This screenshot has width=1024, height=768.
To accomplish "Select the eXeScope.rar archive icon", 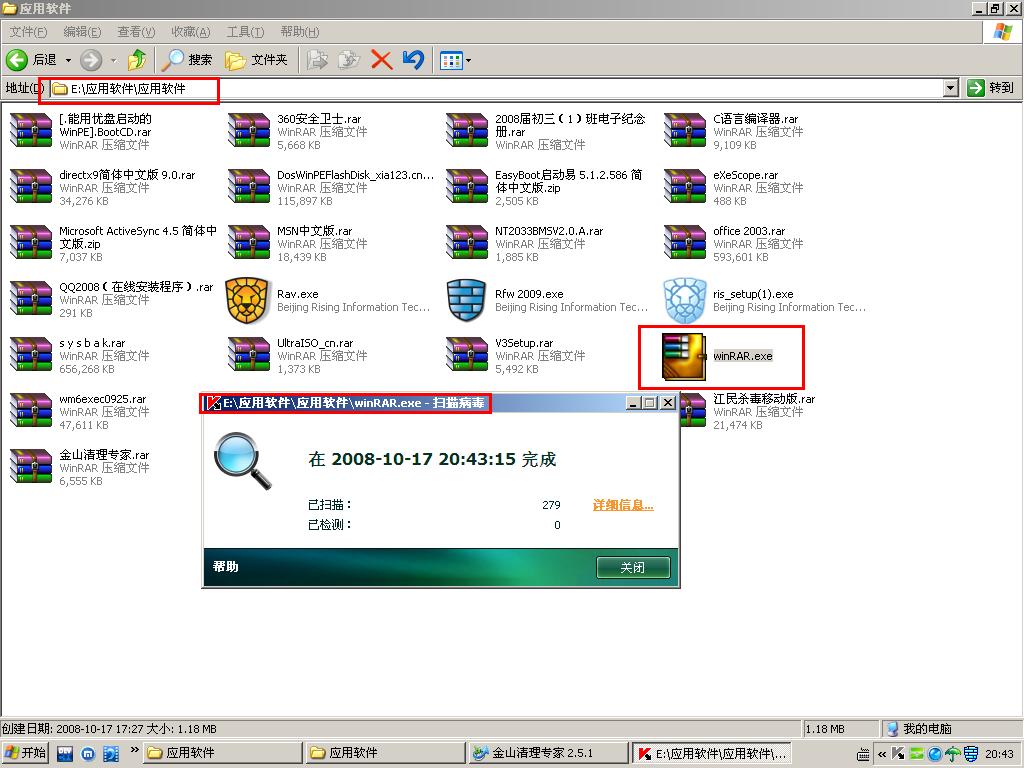I will click(x=685, y=186).
